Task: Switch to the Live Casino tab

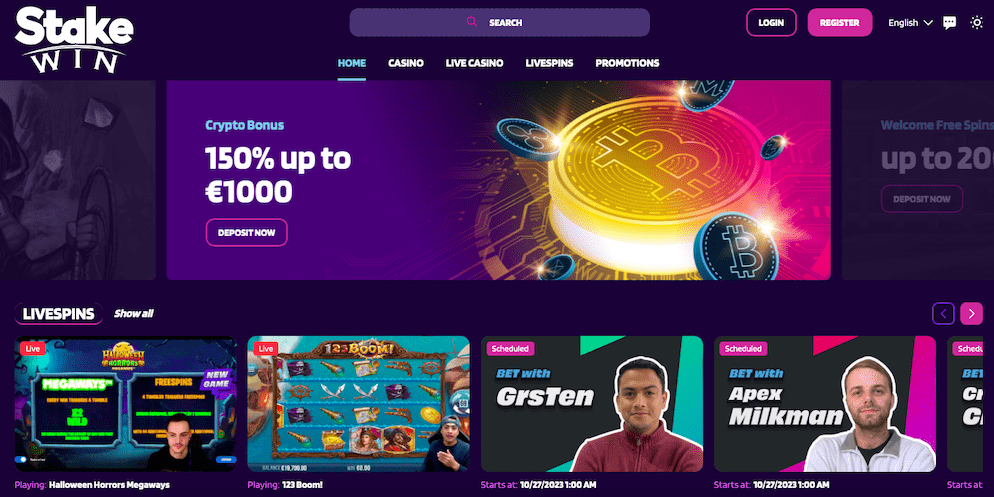Action: click(474, 63)
